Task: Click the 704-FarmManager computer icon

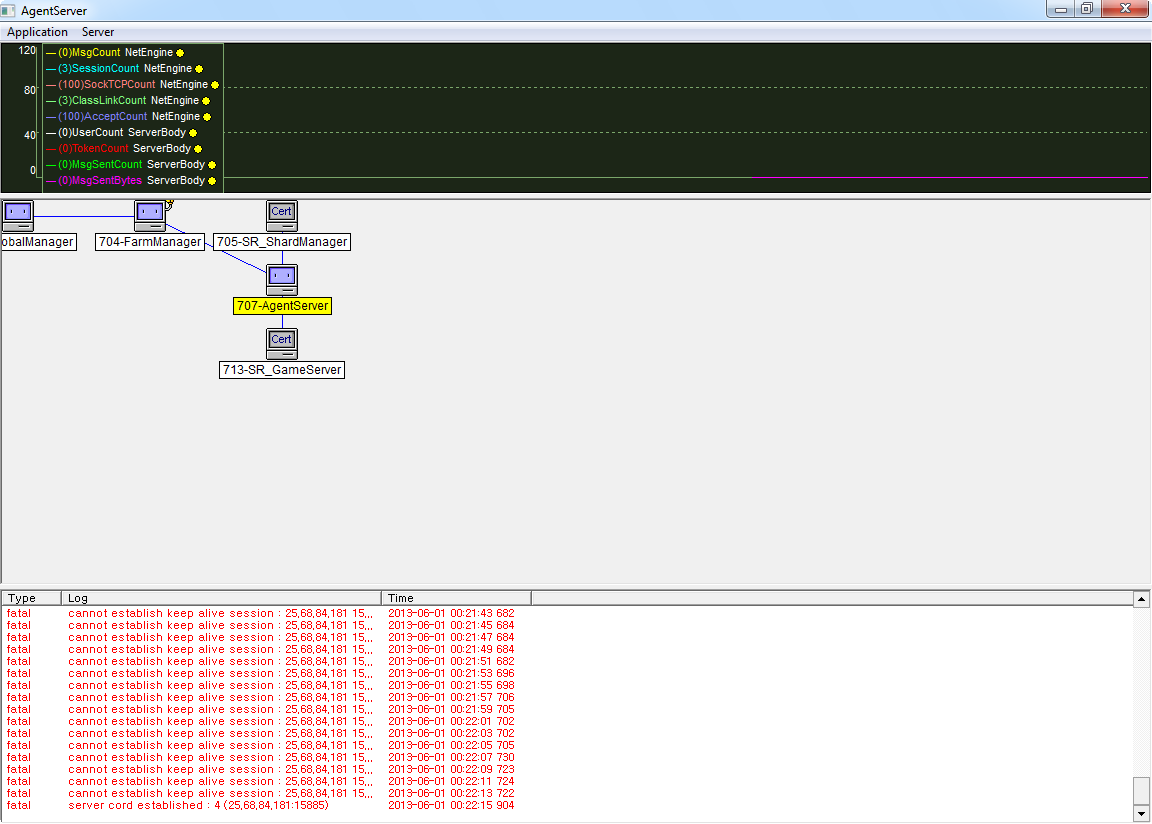Action: [150, 215]
